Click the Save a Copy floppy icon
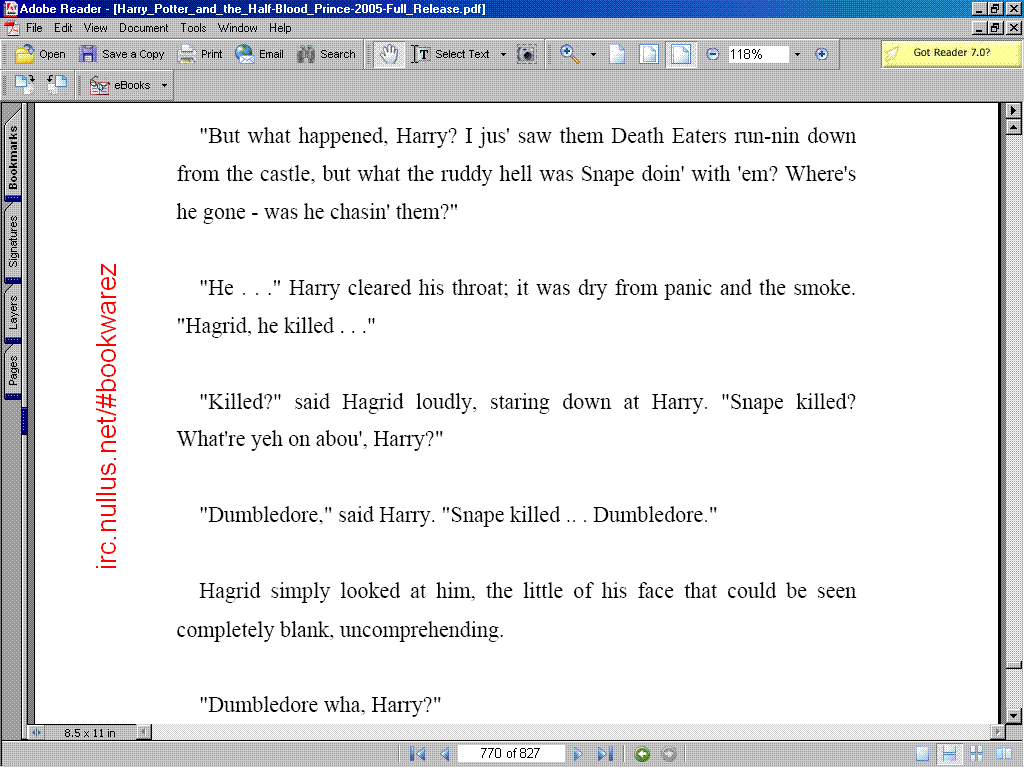Image resolution: width=1024 pixels, height=768 pixels. click(x=88, y=54)
